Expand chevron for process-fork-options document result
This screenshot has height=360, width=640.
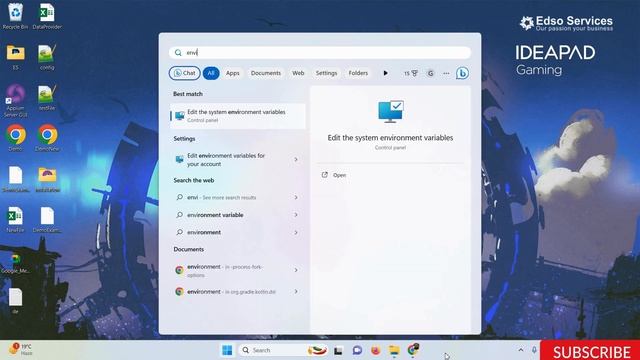click(x=296, y=270)
